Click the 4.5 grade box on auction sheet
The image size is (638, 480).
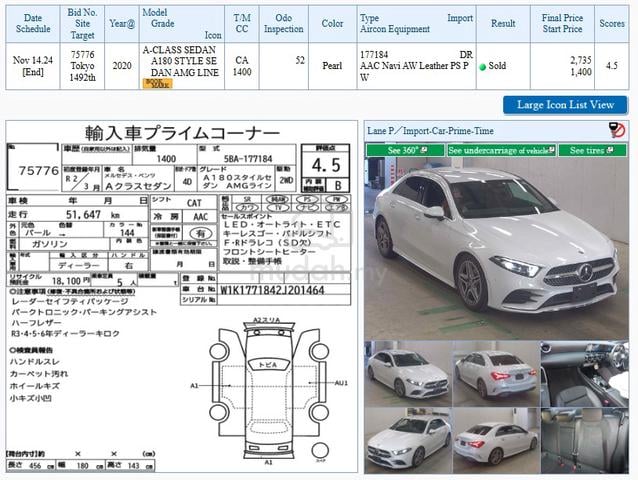click(326, 165)
